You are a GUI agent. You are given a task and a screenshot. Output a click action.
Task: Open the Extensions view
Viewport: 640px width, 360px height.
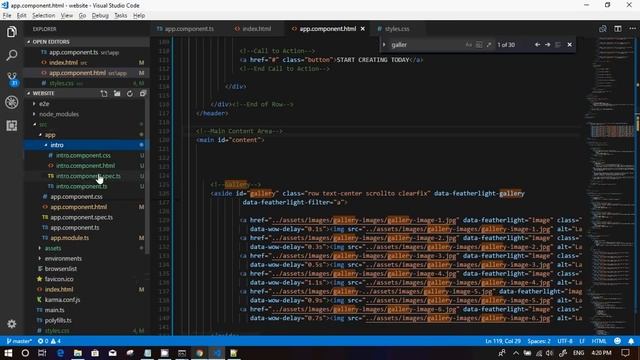(x=11, y=125)
